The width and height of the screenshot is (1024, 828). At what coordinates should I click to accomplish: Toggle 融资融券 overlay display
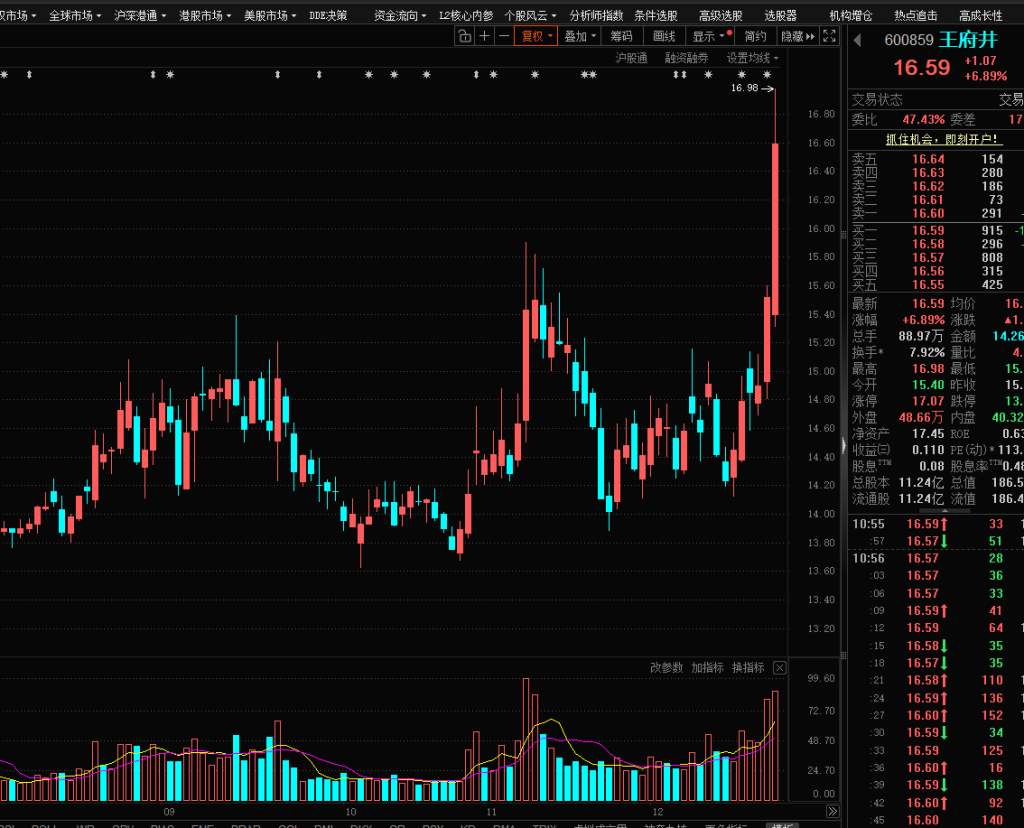pyautogui.click(x=685, y=58)
